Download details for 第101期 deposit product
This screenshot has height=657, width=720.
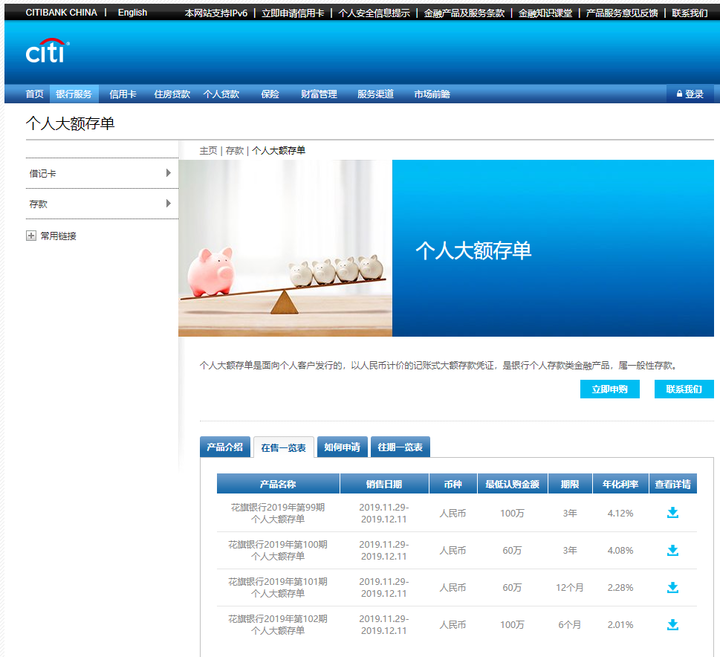pyautogui.click(x=672, y=587)
